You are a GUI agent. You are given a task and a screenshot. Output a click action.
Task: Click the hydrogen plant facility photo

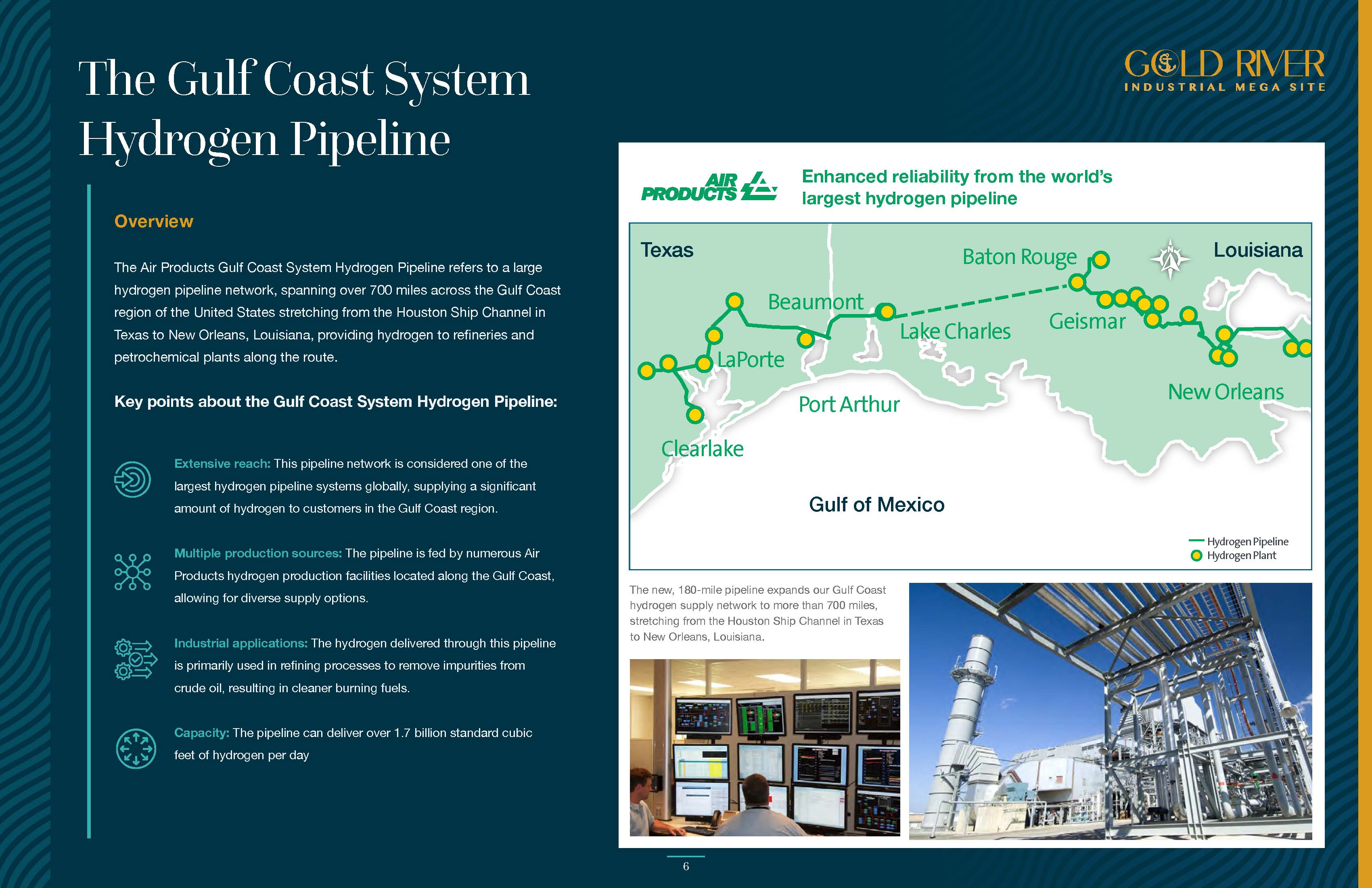click(1110, 711)
